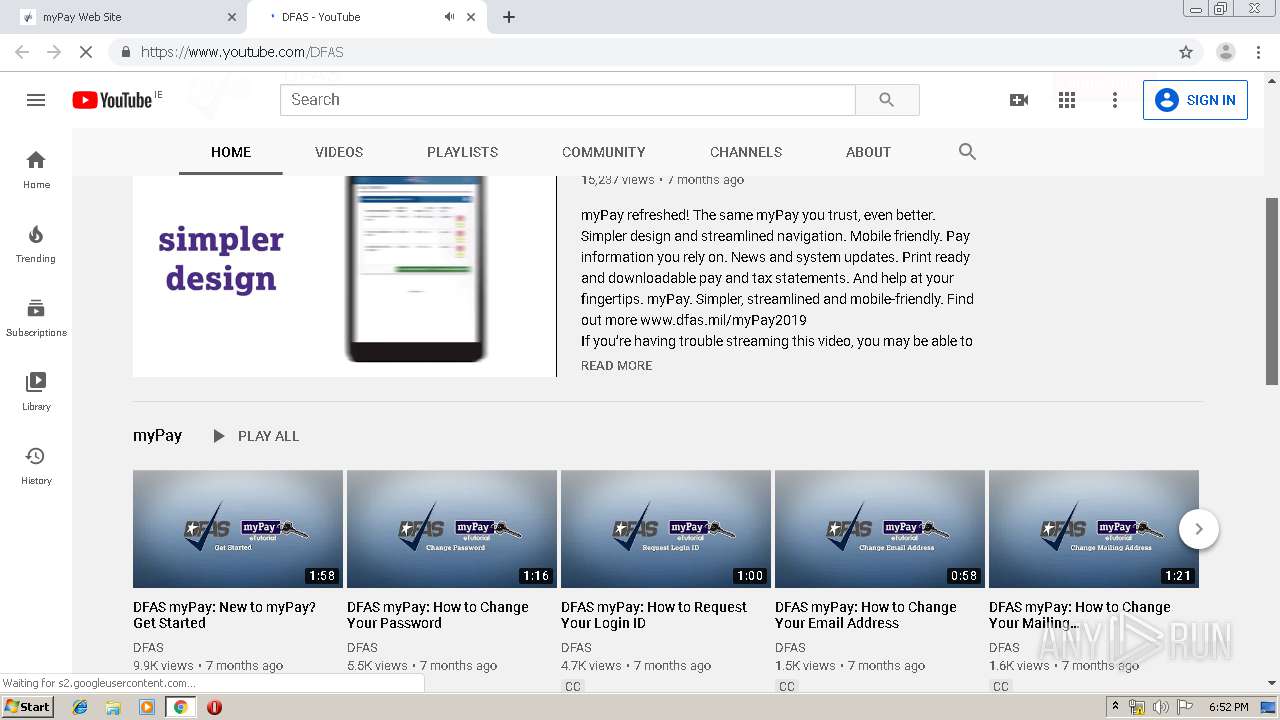Open 'How to Change Your Mailing' title
Viewport: 1280px width, 720px height.
click(1080, 615)
